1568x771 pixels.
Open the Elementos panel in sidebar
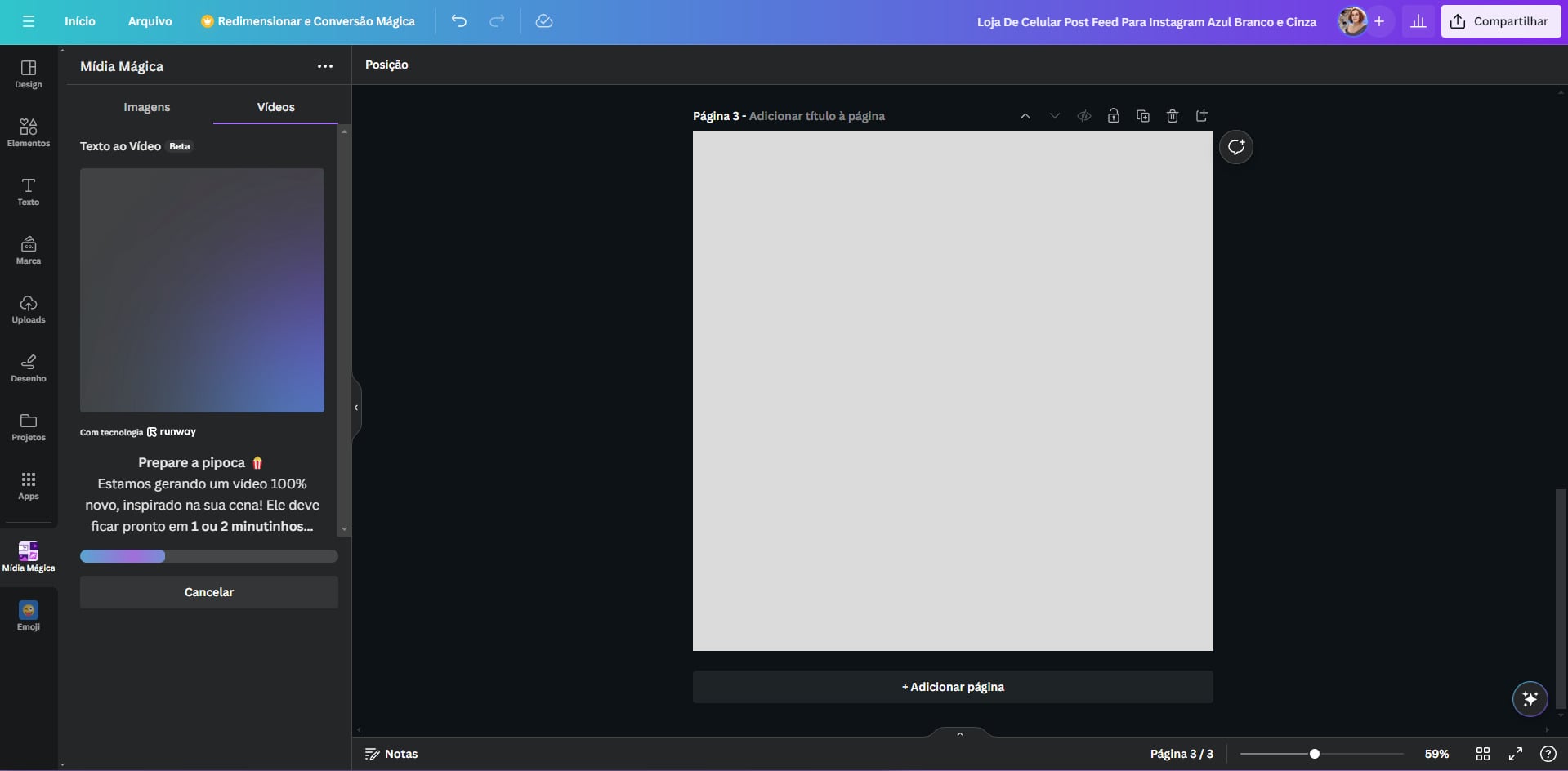tap(29, 132)
